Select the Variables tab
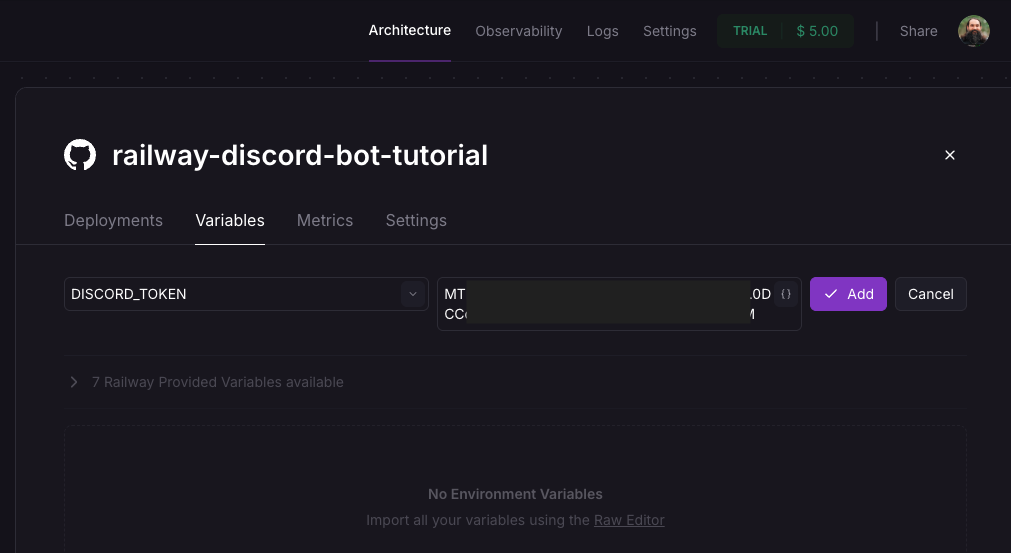The height and width of the screenshot is (553, 1011). tap(230, 220)
